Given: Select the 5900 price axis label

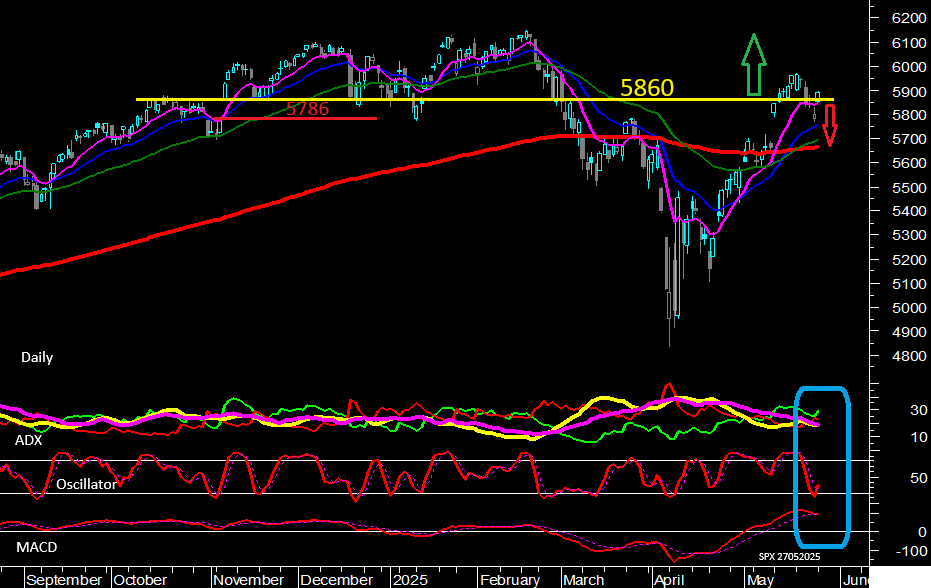Looking at the screenshot, I should (908, 92).
